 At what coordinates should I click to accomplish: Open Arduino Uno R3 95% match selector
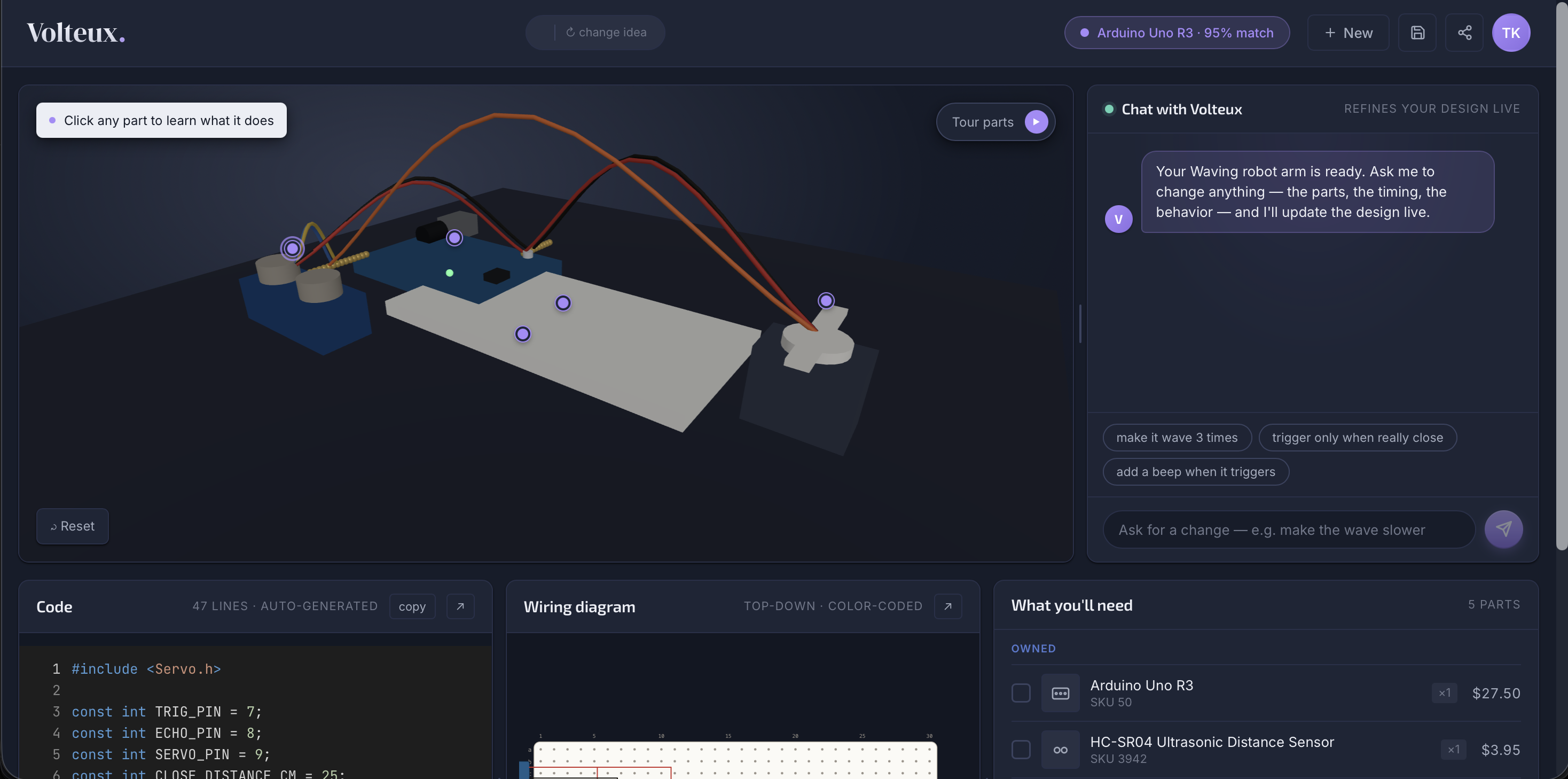(1176, 33)
